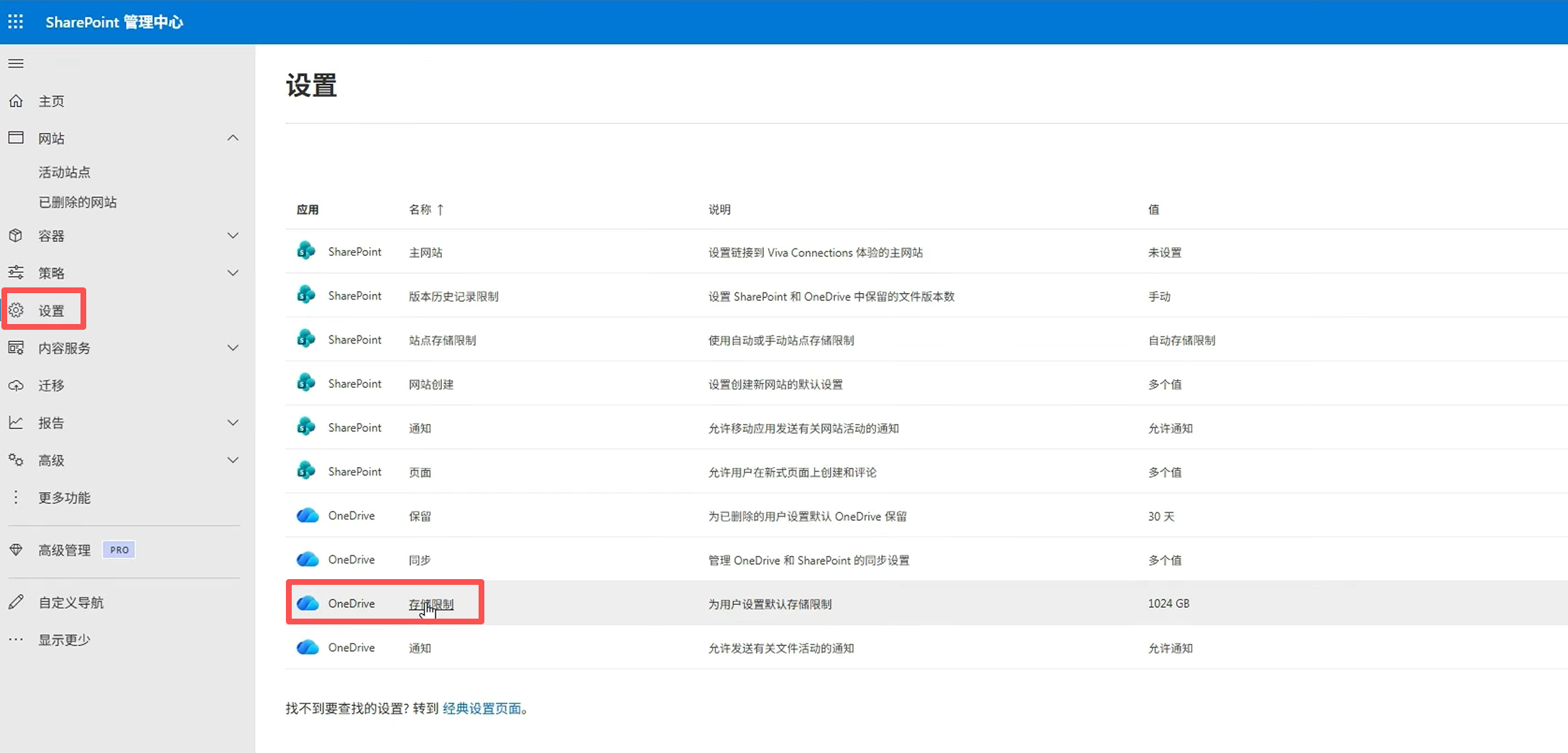Screen dimensions: 1568x753
Task: Open the 站点存储限制 setting
Action: click(x=443, y=340)
